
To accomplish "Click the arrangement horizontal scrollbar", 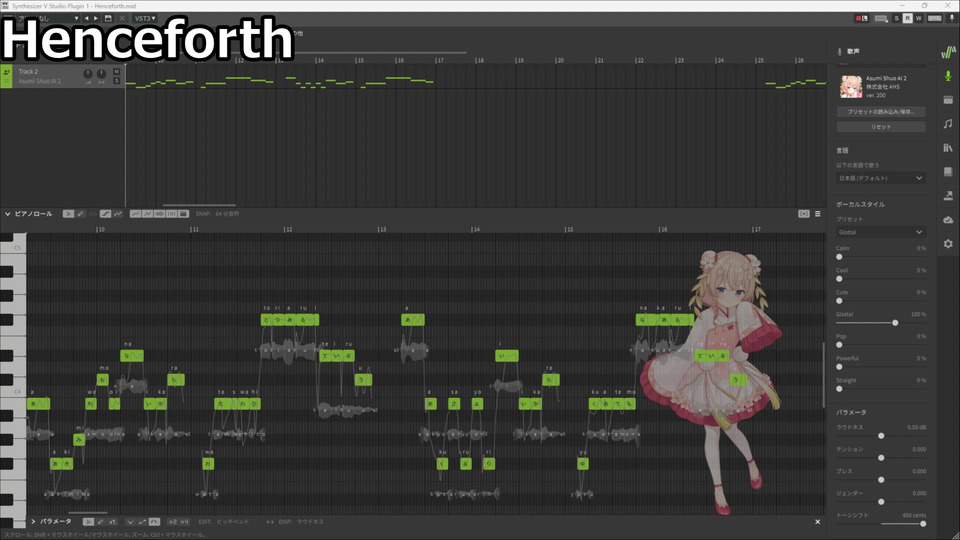I will [x=199, y=205].
